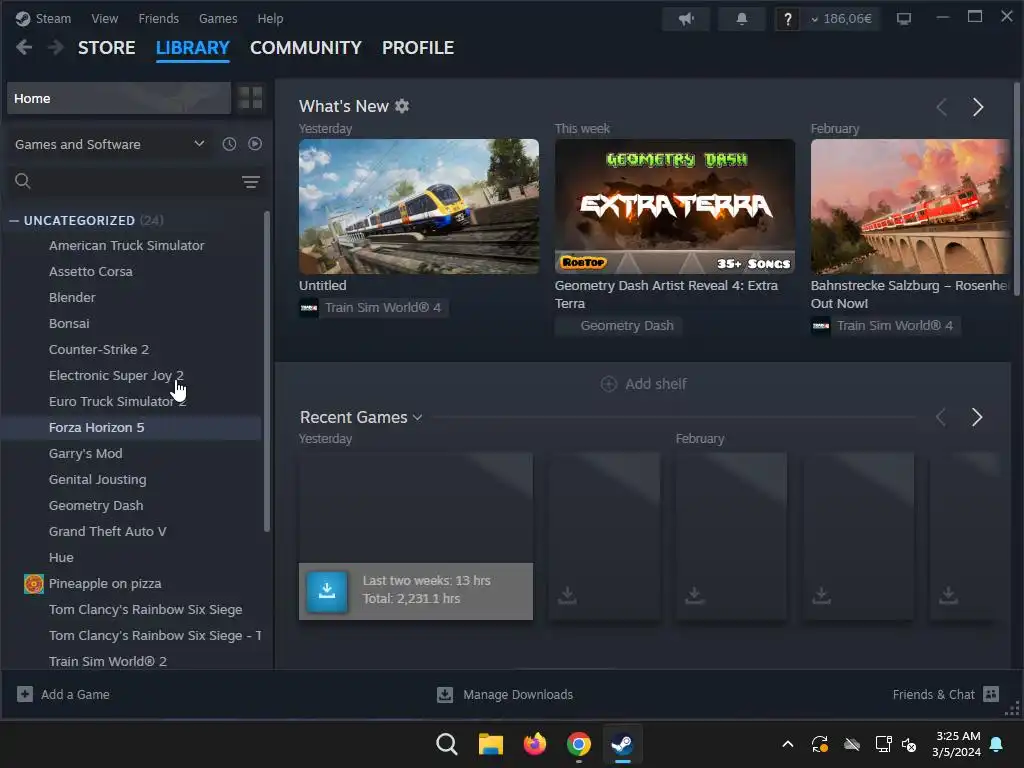Click the library search input field
Screen dimensions: 1024x768
(134, 182)
